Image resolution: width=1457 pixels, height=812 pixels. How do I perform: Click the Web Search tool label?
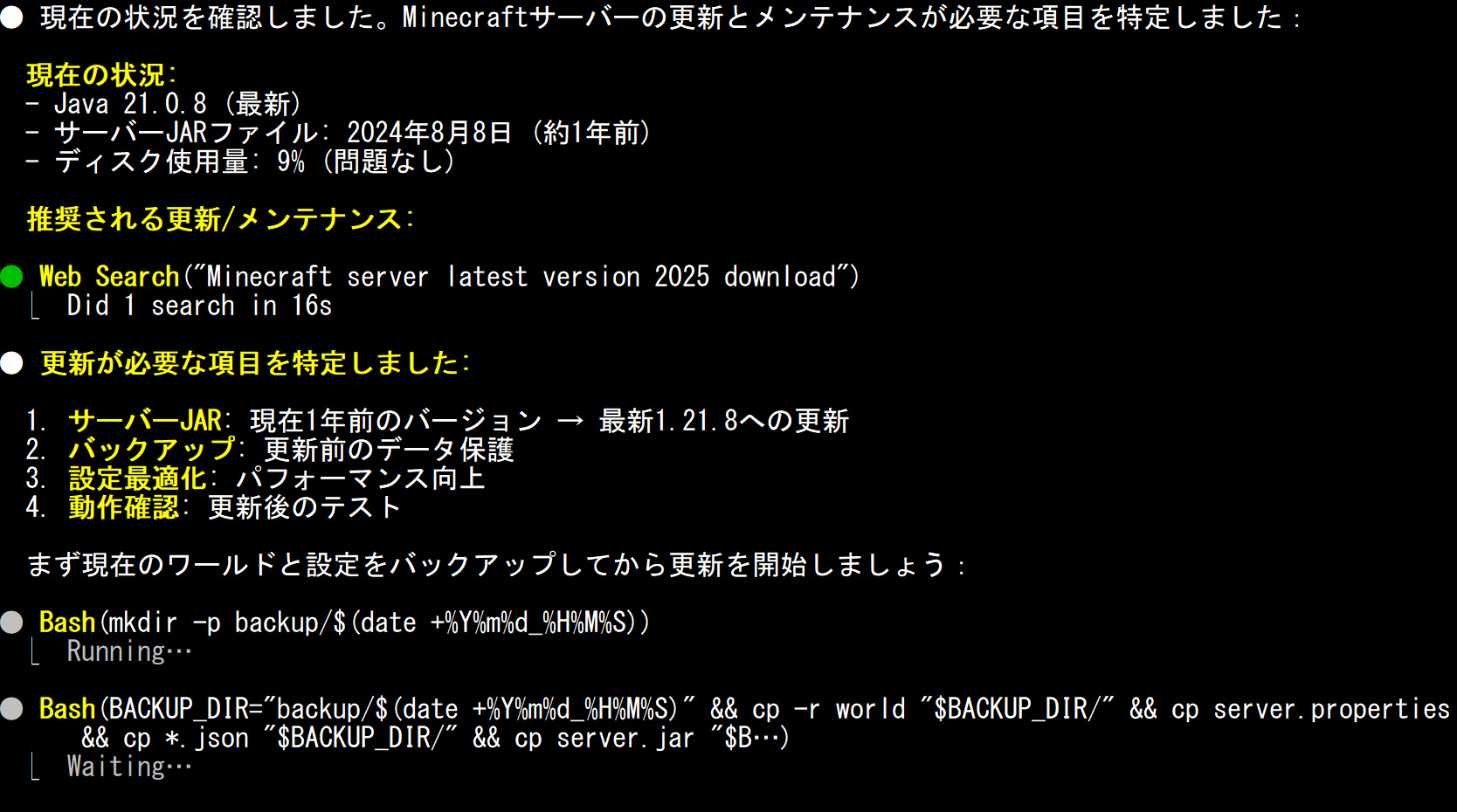click(x=109, y=277)
